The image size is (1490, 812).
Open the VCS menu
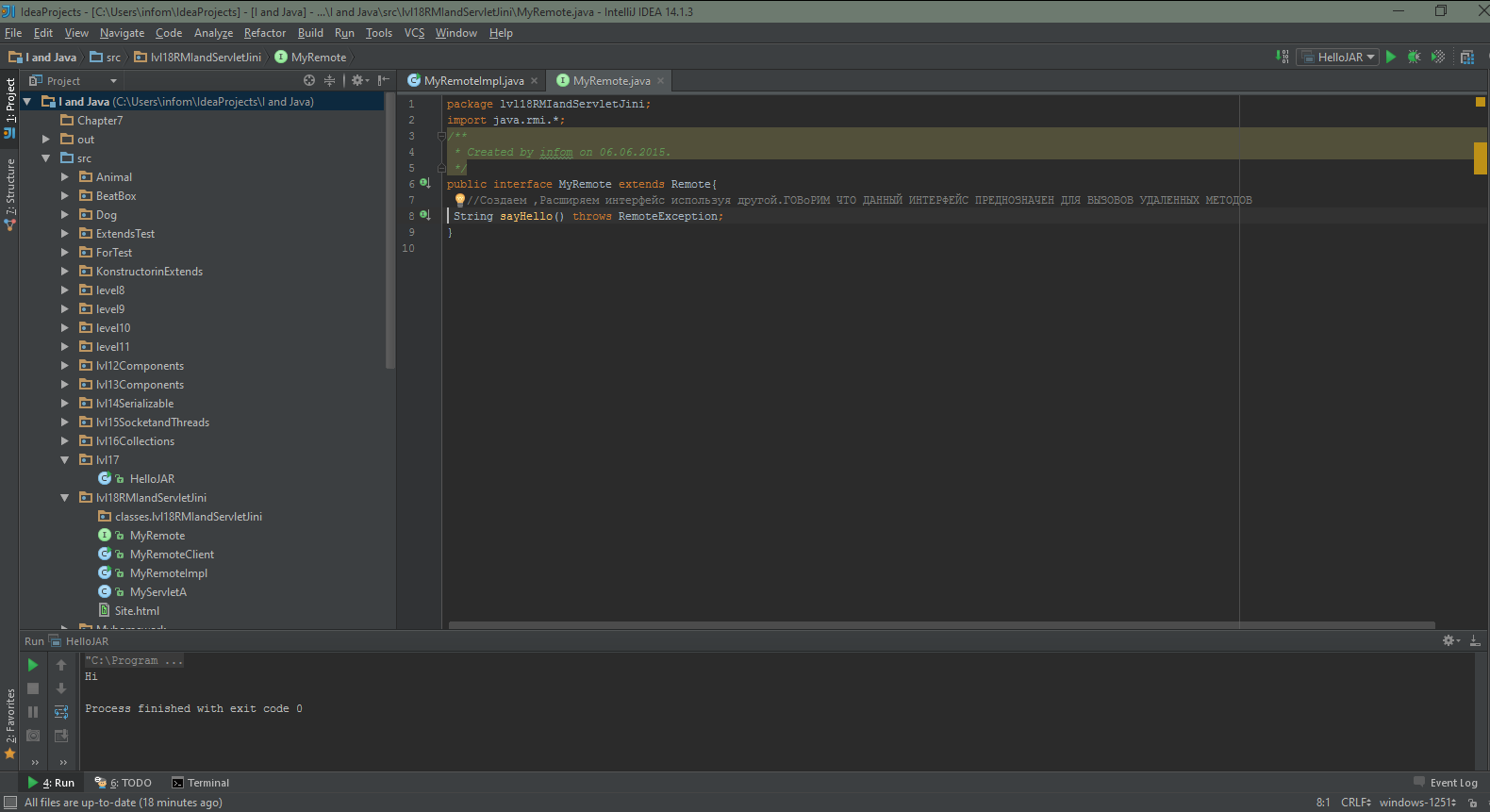(x=414, y=33)
